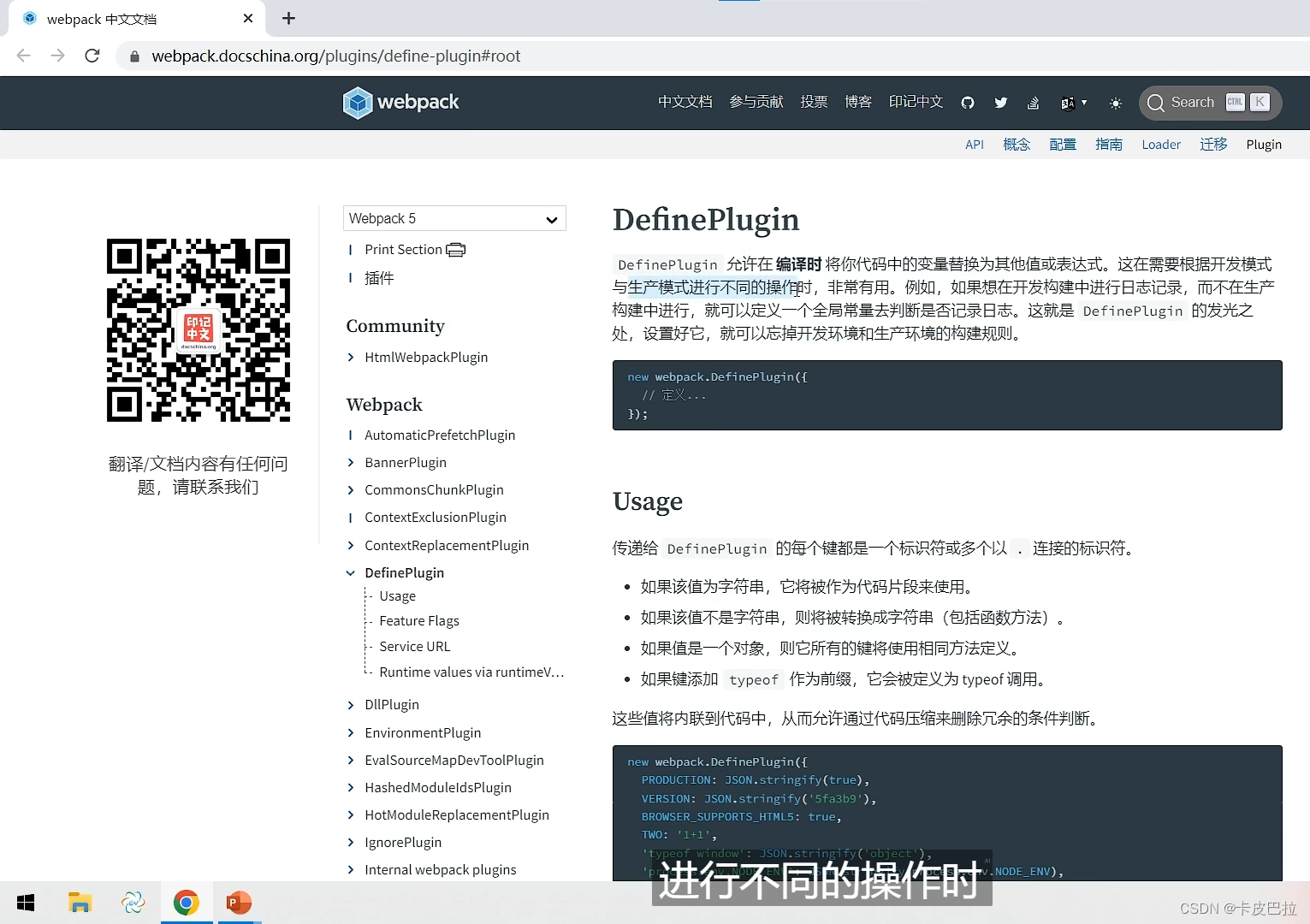This screenshot has width=1310, height=924.
Task: Switch to the 指南 section tab
Action: pos(1109,145)
